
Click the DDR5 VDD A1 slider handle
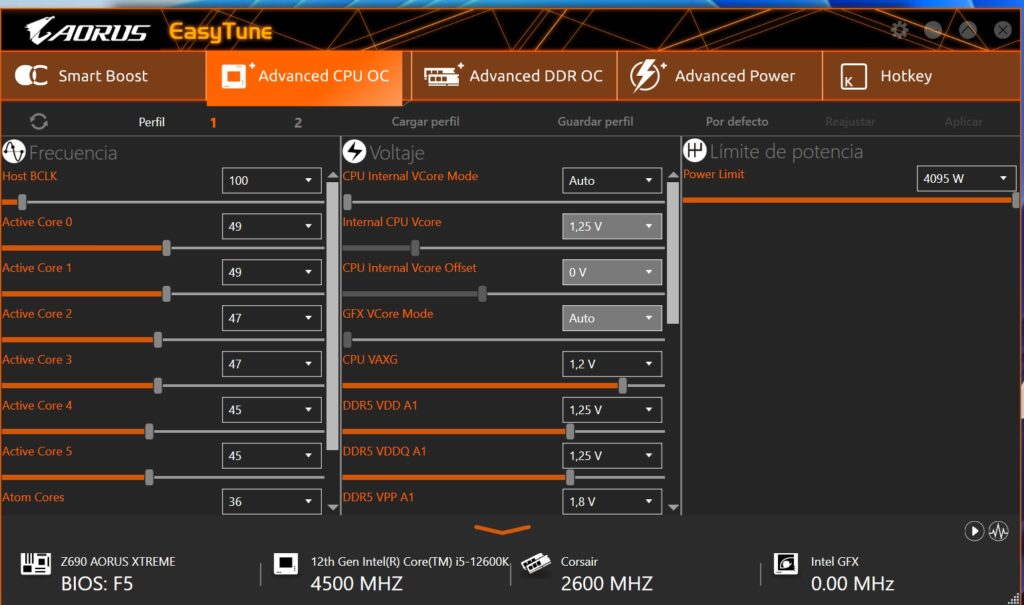(x=570, y=431)
